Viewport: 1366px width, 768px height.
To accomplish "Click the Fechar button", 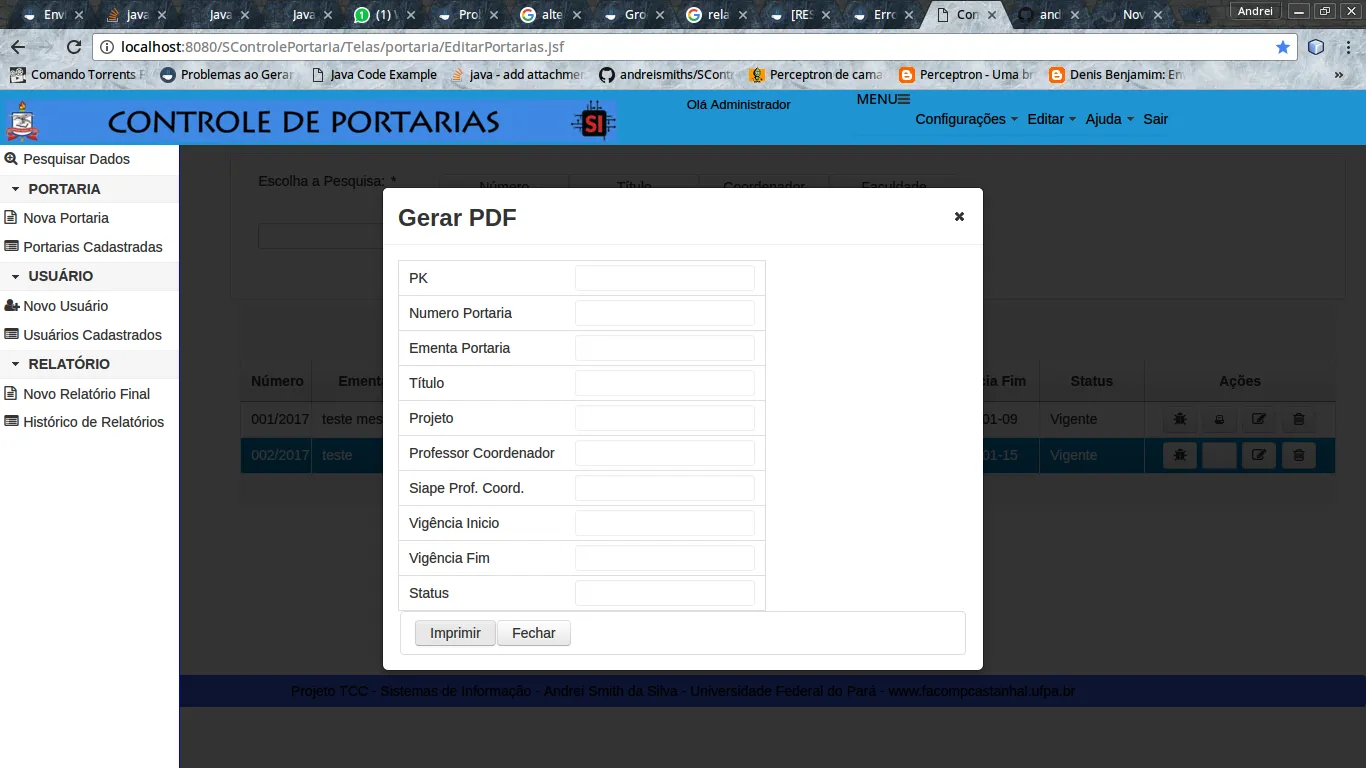I will click(x=534, y=633).
